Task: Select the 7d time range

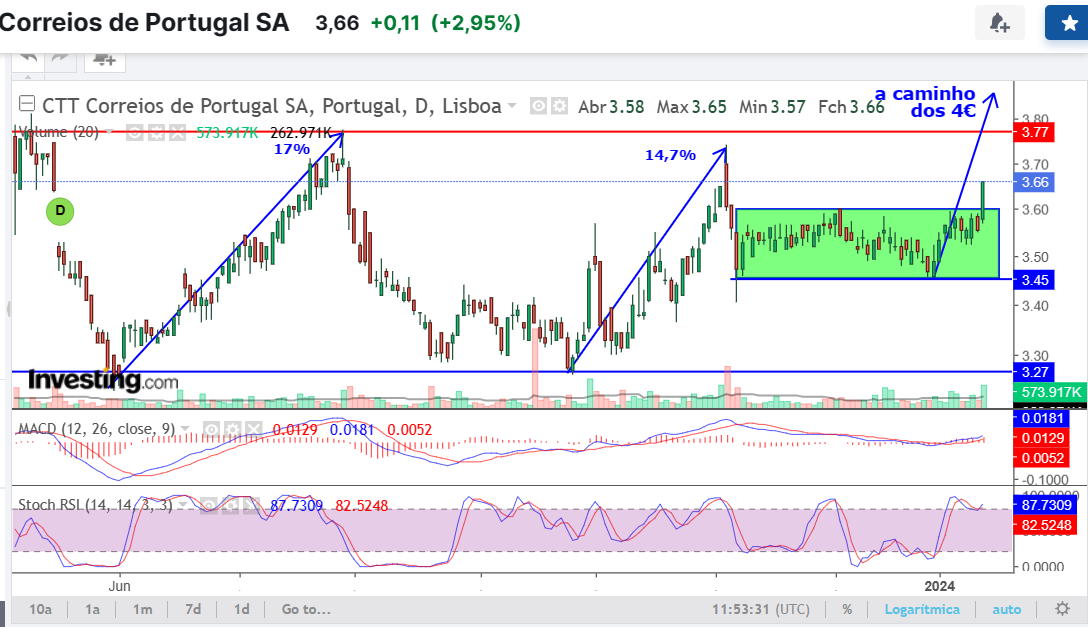Action: tap(193, 609)
